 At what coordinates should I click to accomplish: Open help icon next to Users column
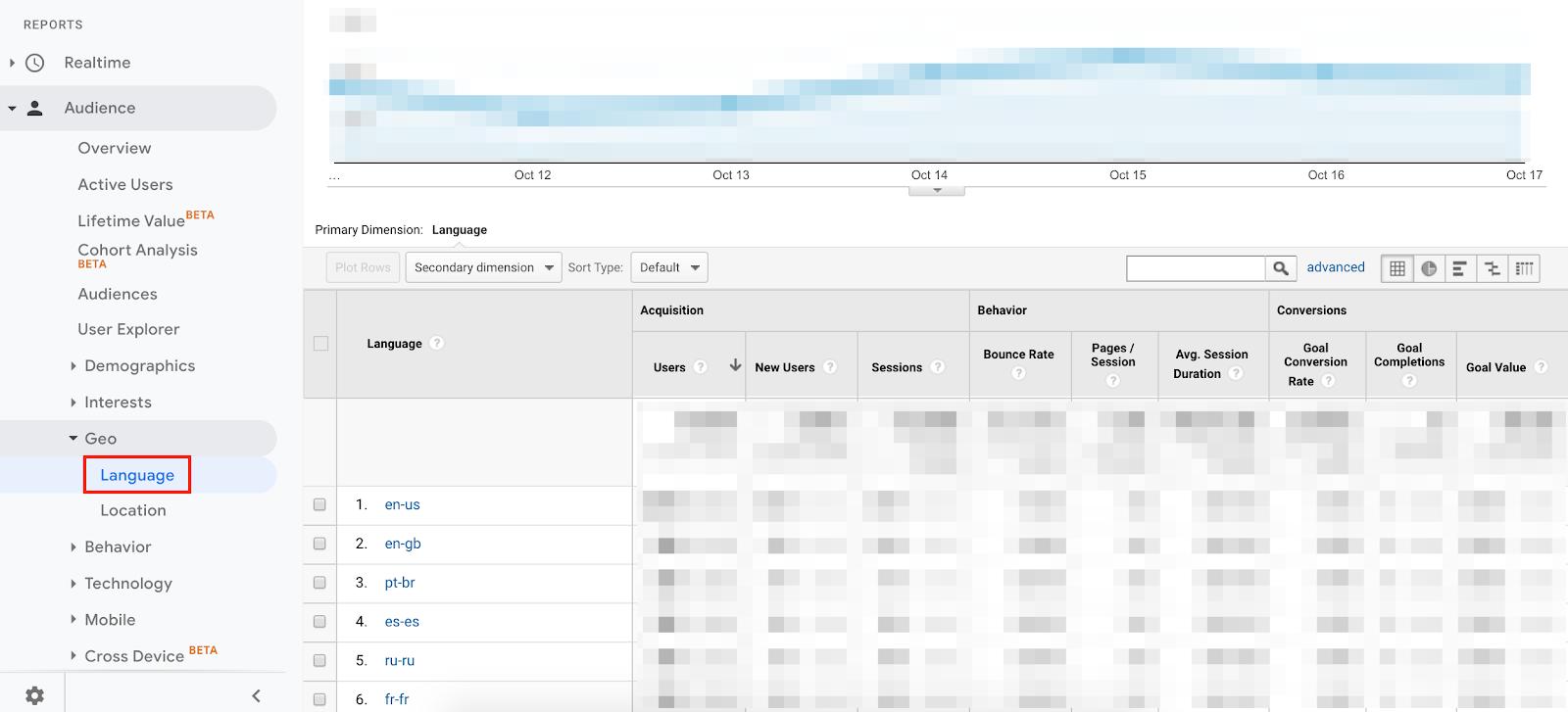(x=700, y=367)
